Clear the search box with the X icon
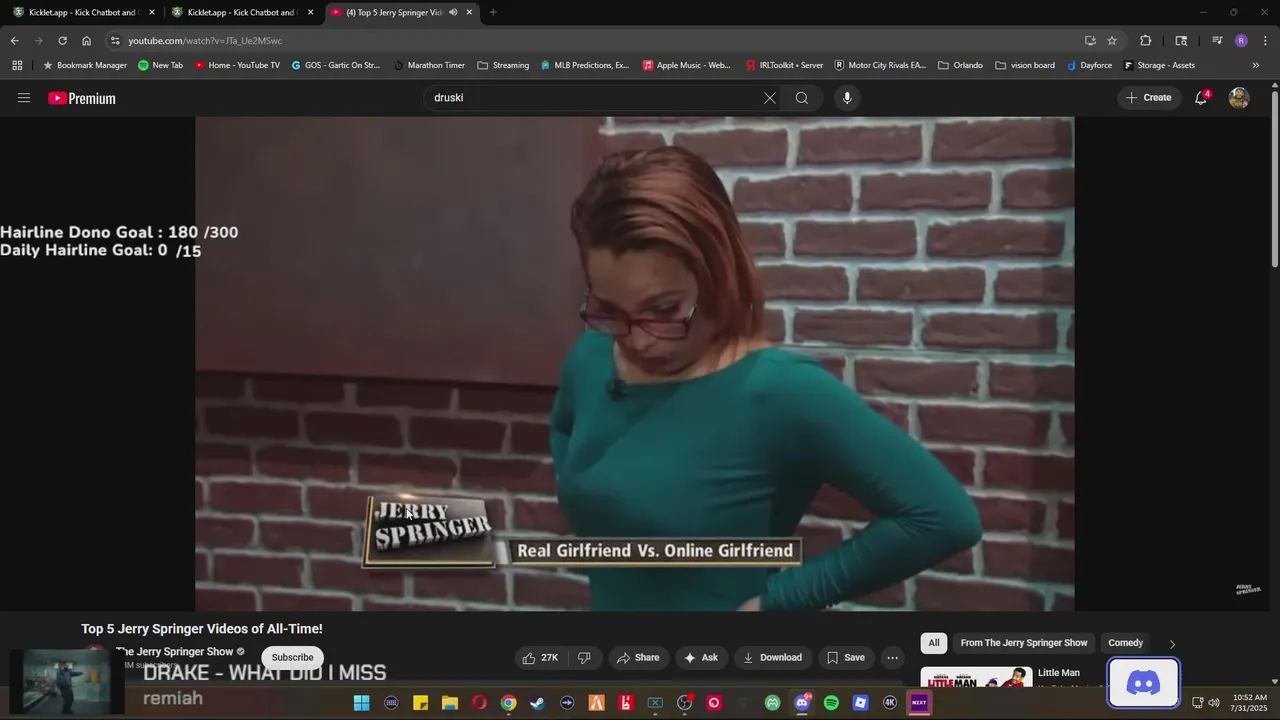Screen dimensions: 1280x720 click(x=769, y=98)
